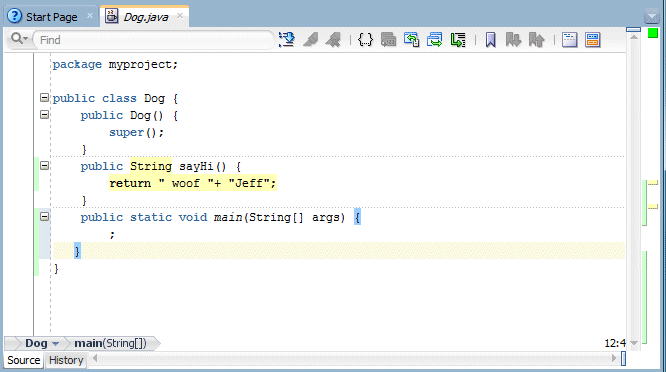Switch to the Start Page tab
This screenshot has height=372, width=666.
pyautogui.click(x=51, y=17)
